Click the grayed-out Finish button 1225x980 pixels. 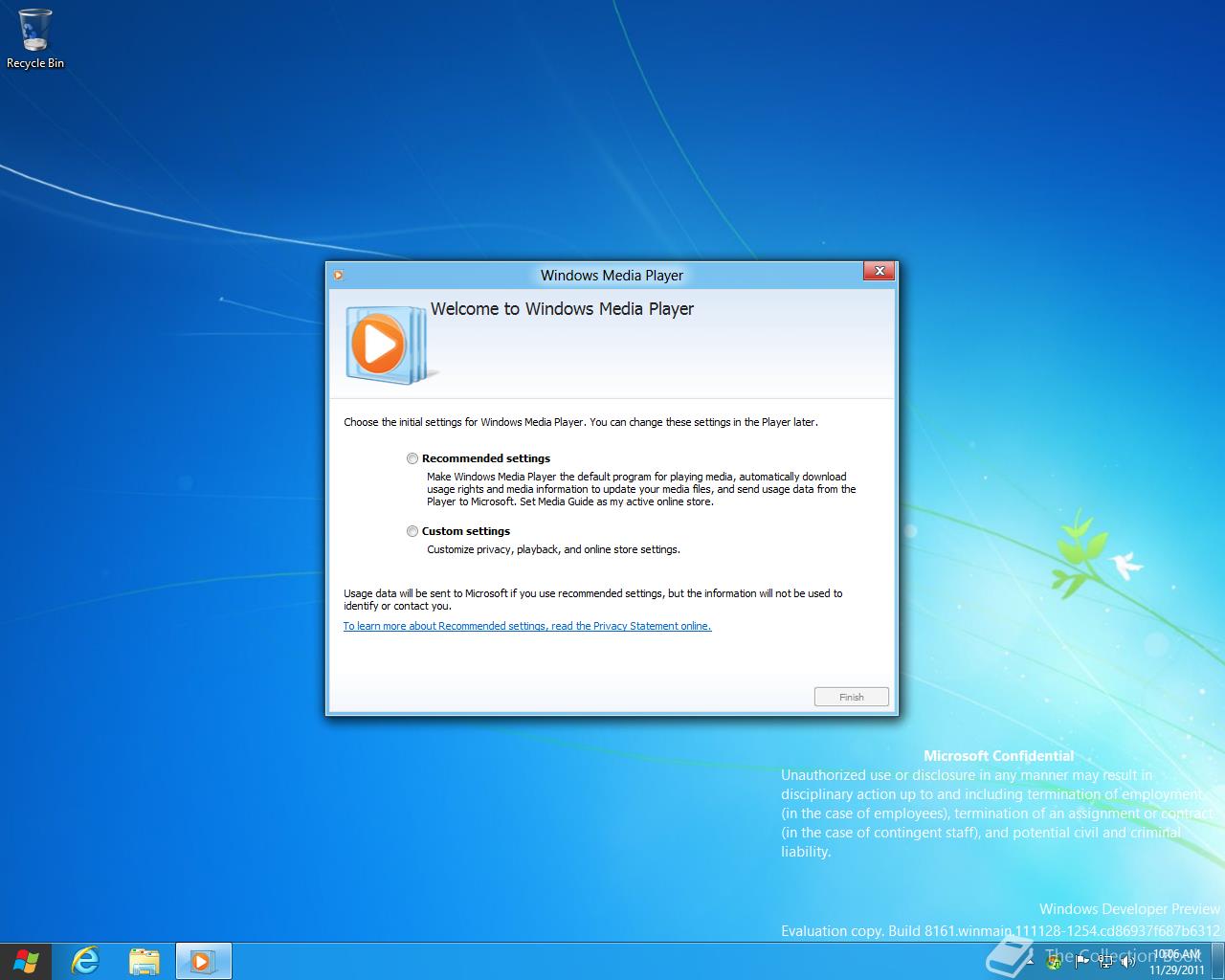(852, 697)
